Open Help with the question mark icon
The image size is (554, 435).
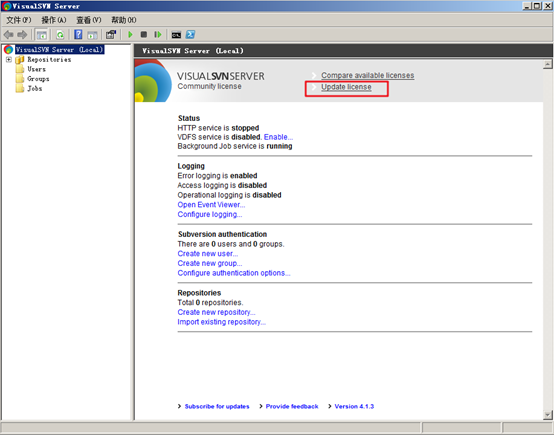click(78, 35)
